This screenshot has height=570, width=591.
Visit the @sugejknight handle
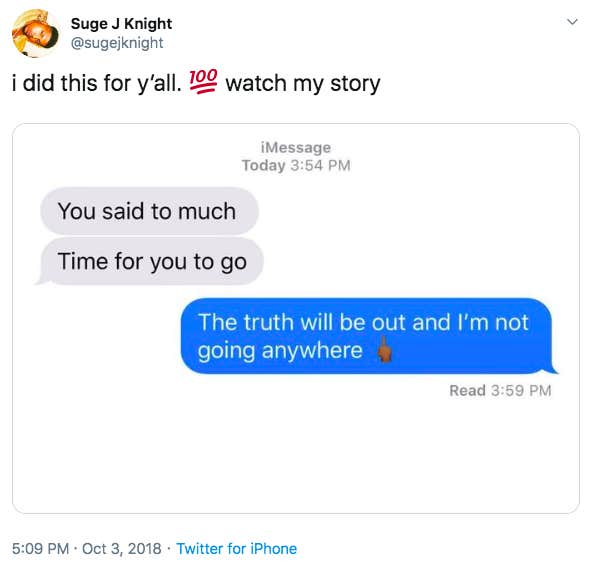click(x=117, y=43)
